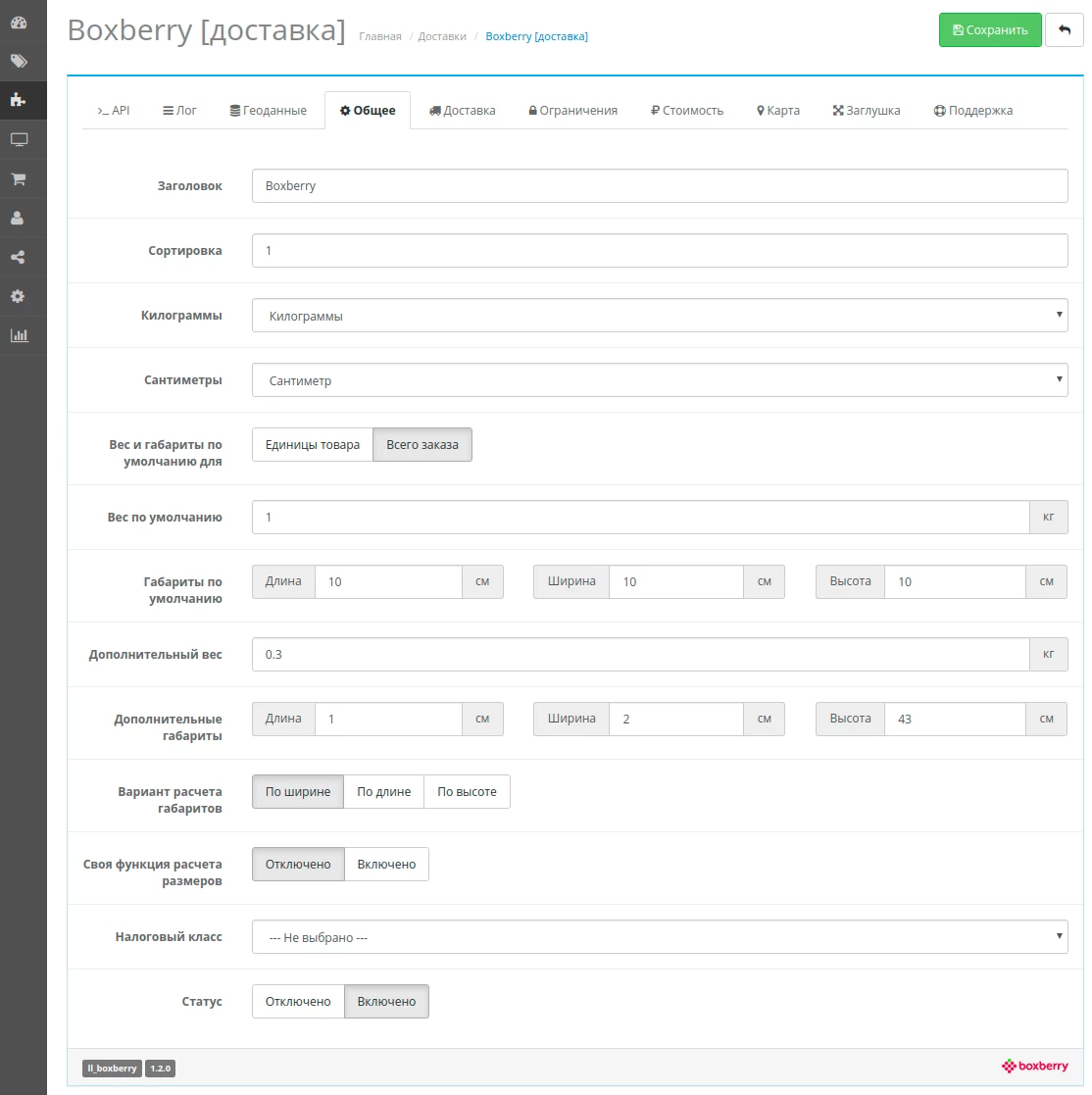Open the Заглушка tab
The image size is (1092, 1095).
pos(867,111)
